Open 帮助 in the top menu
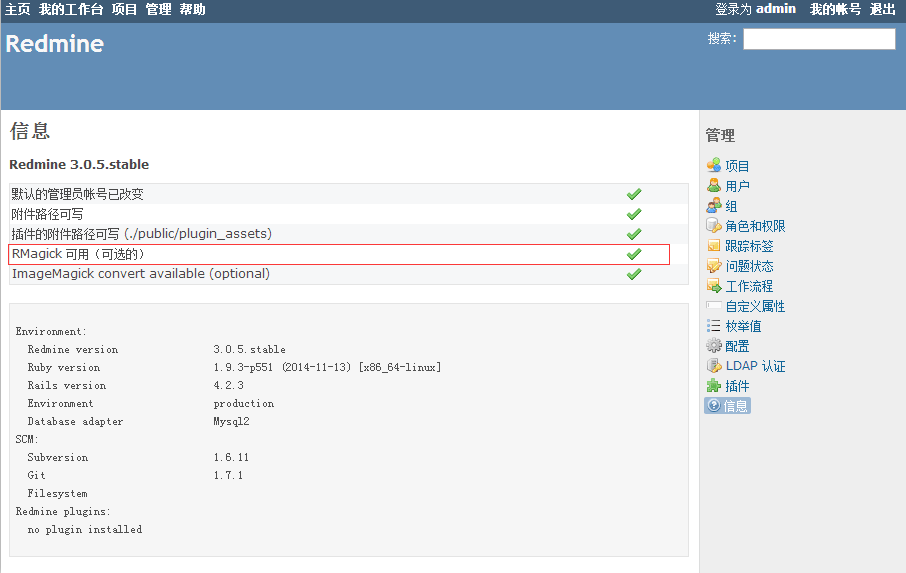 [192, 9]
